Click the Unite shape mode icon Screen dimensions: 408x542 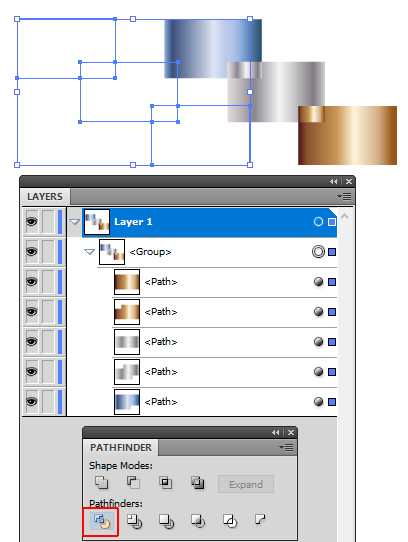click(101, 483)
